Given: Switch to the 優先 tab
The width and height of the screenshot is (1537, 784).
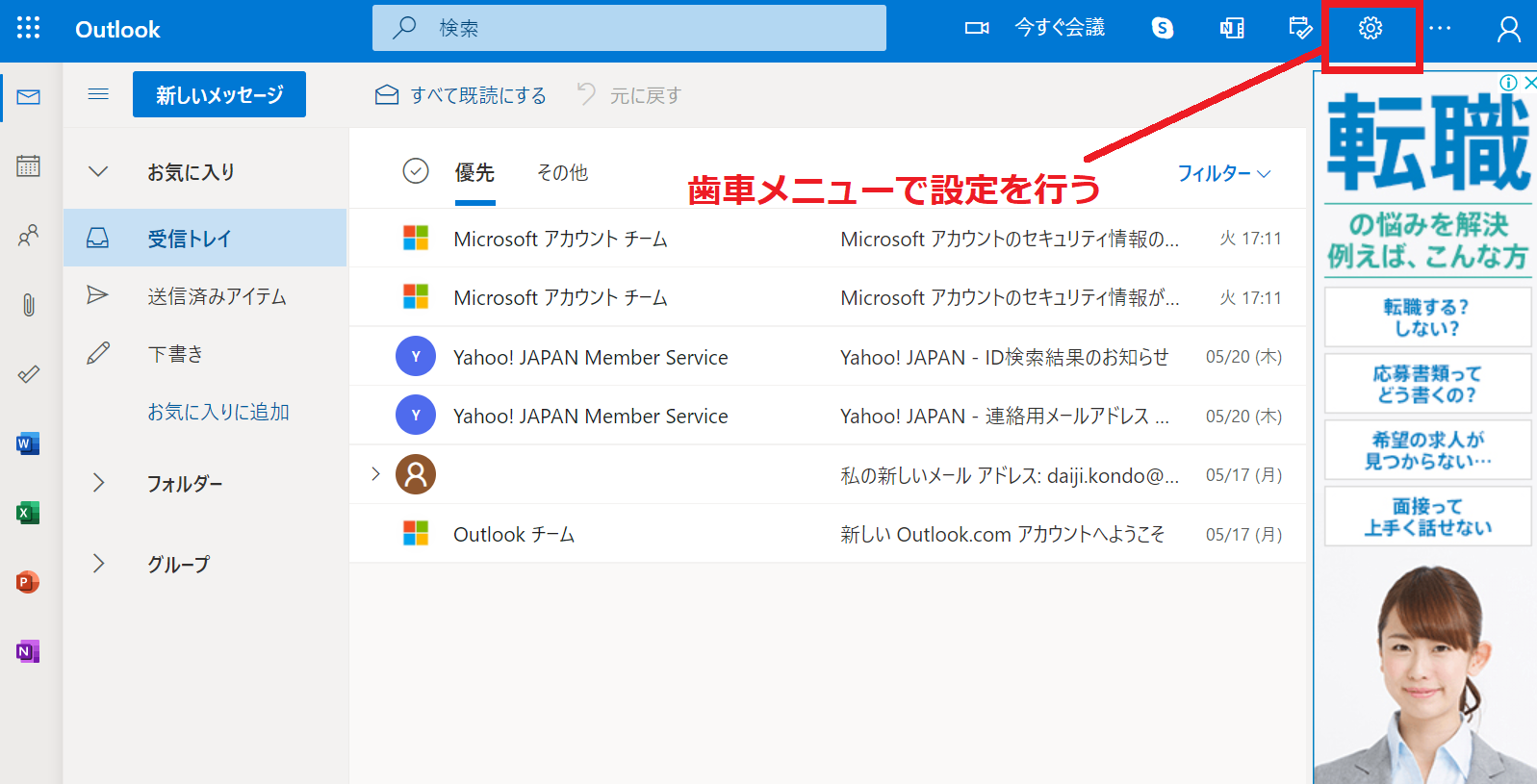Looking at the screenshot, I should pos(474,172).
